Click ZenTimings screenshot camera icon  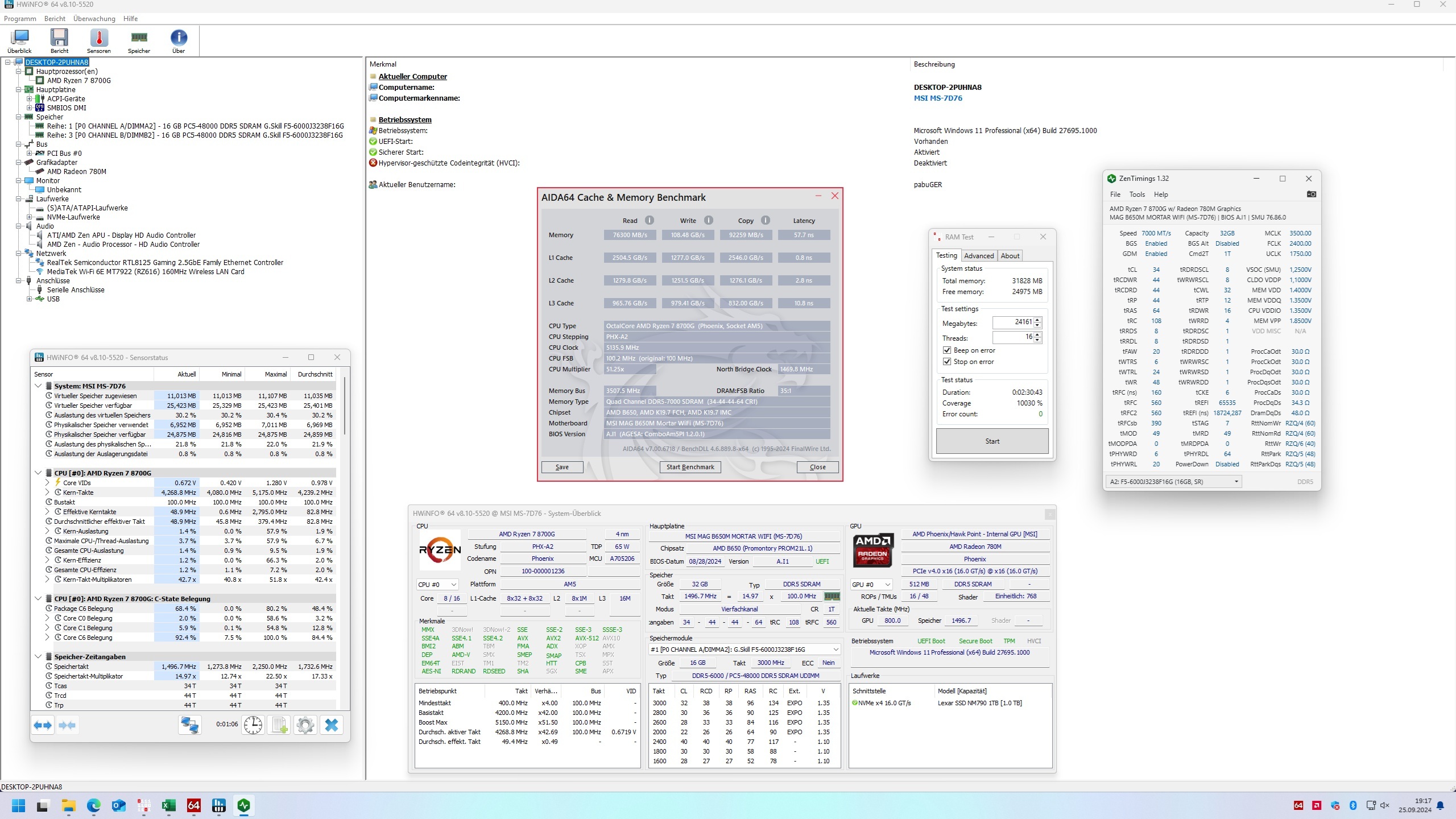[x=1311, y=194]
